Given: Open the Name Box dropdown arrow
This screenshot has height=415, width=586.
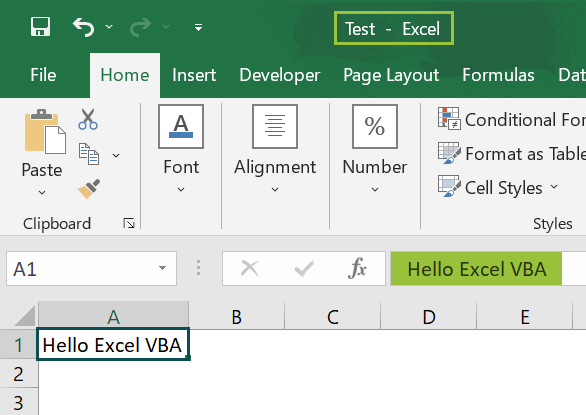Looking at the screenshot, I should [162, 268].
